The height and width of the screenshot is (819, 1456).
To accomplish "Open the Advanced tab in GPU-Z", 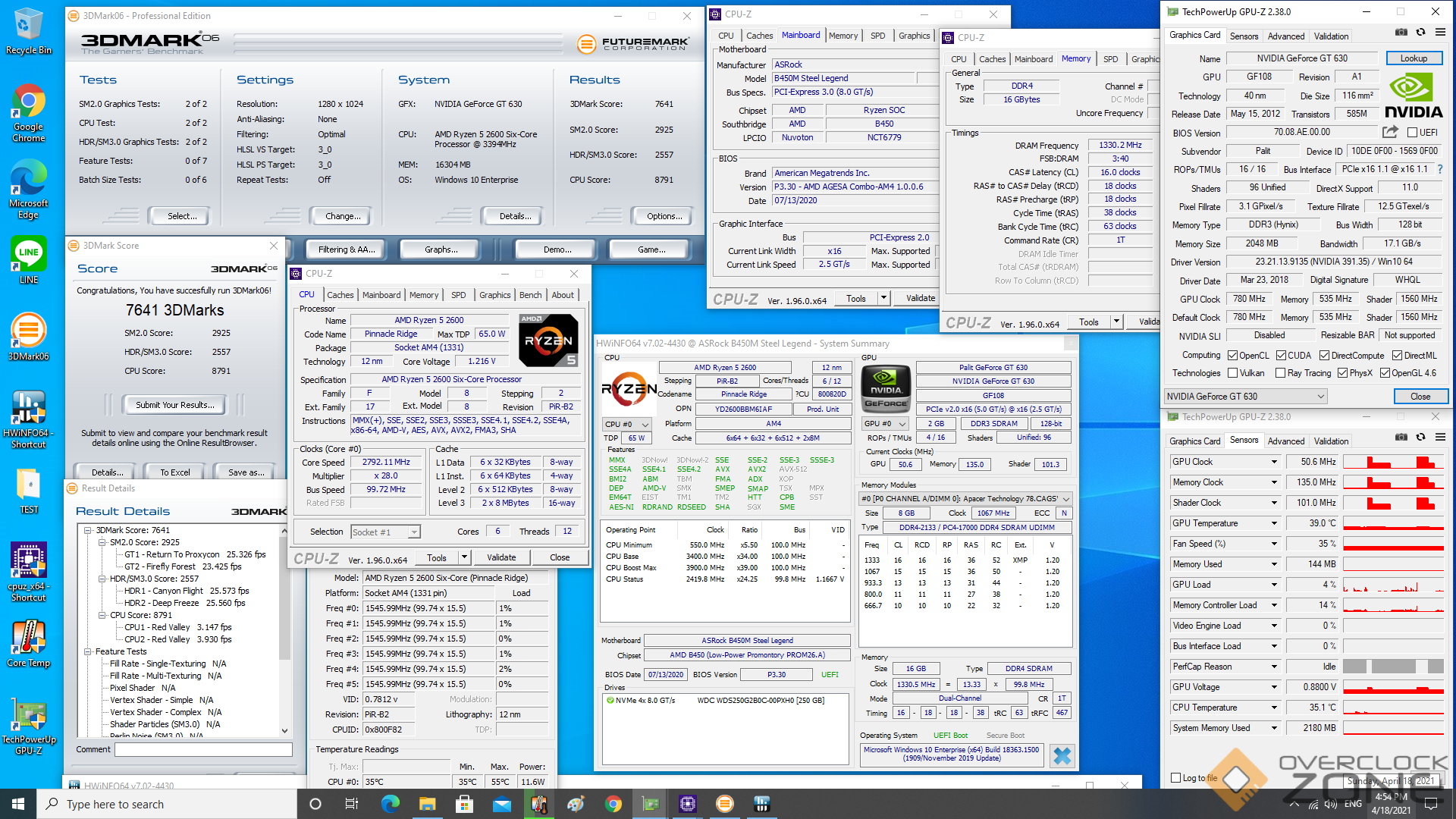I will tap(1286, 36).
